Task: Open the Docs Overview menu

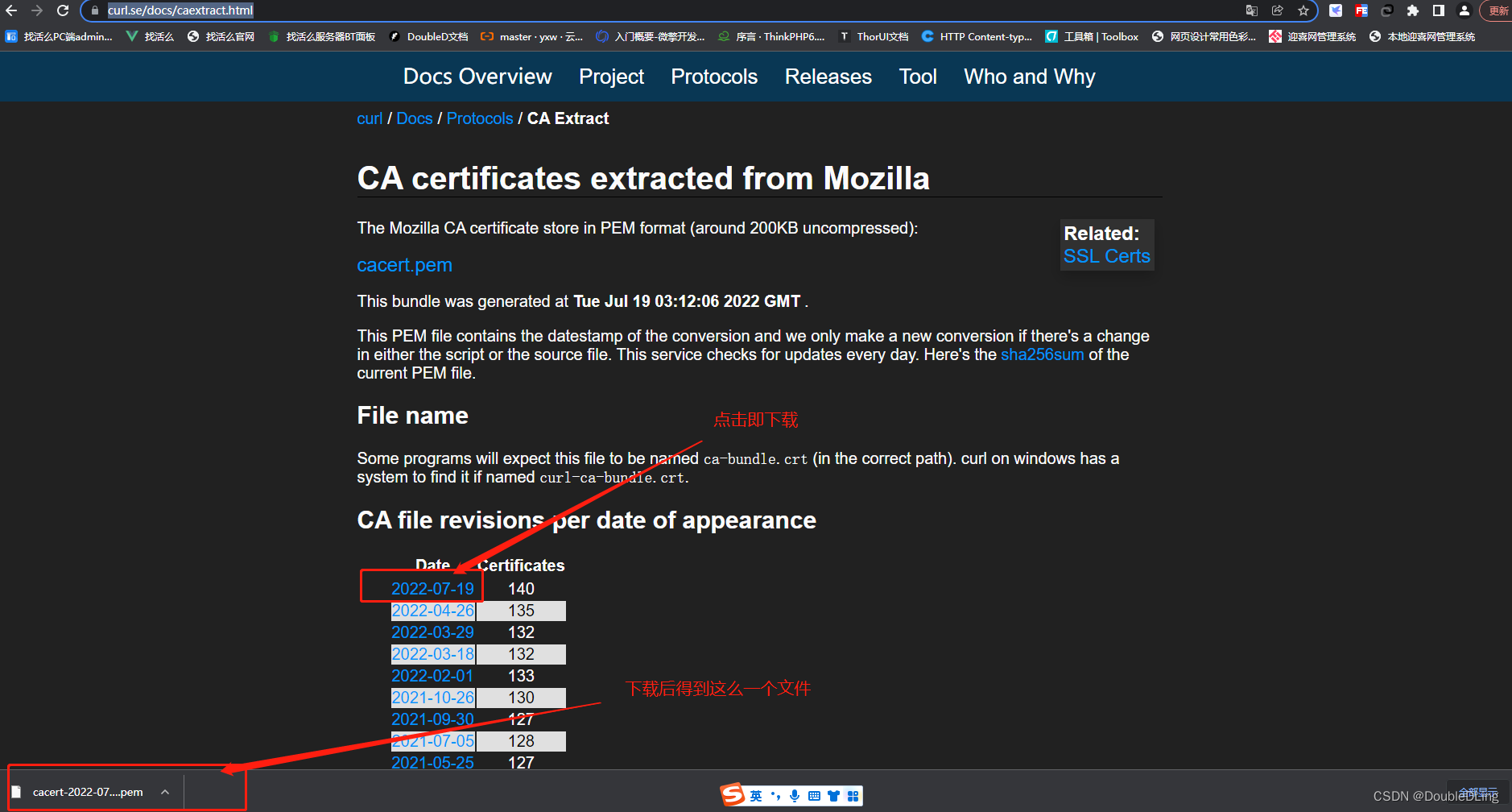Action: (477, 77)
